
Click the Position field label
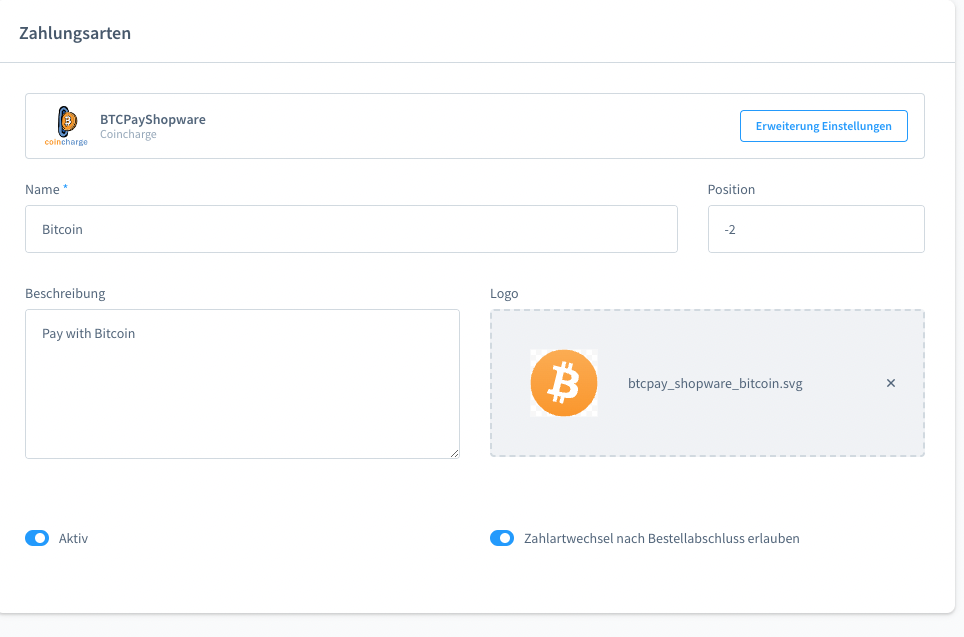coord(731,189)
